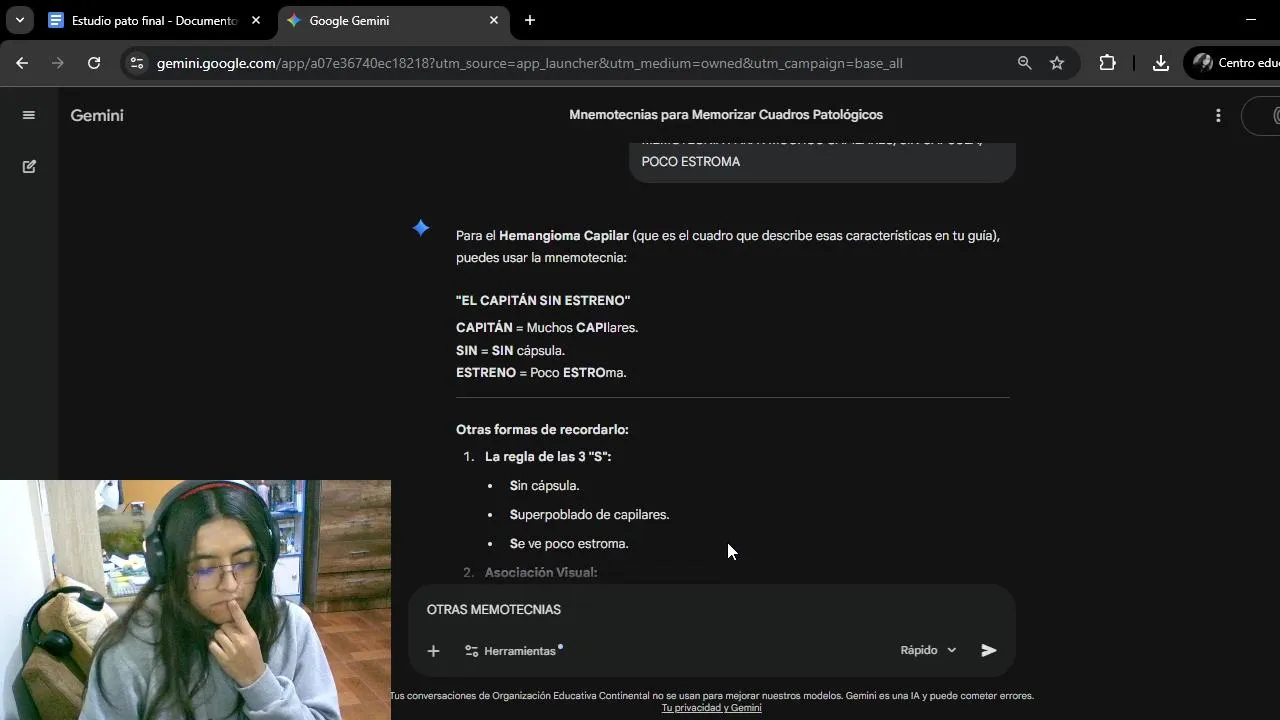Add a file with the plus icon
This screenshot has height=720, width=1280.
433,651
